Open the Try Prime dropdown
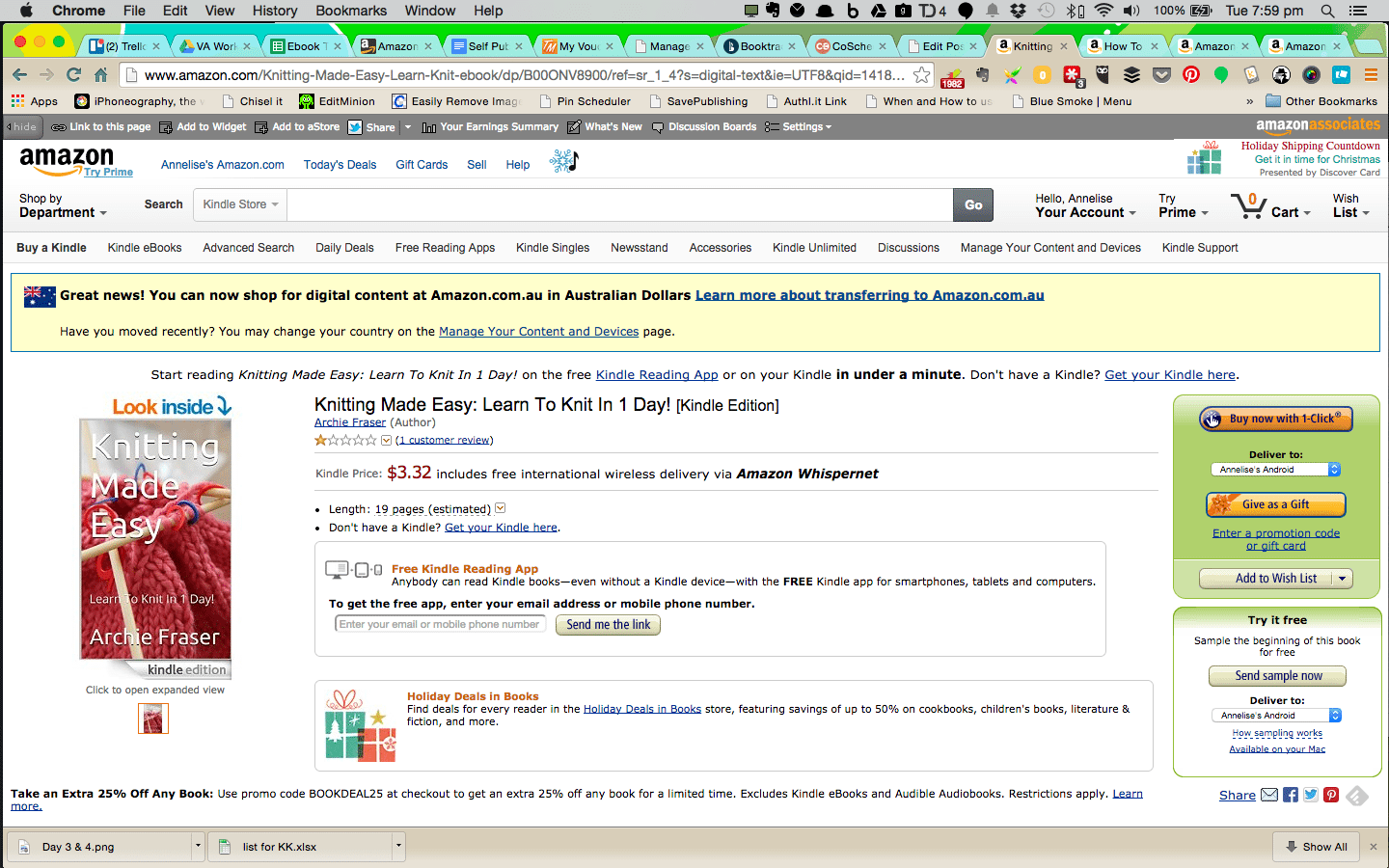Viewport: 1389px width, 868px height. [x=1184, y=205]
